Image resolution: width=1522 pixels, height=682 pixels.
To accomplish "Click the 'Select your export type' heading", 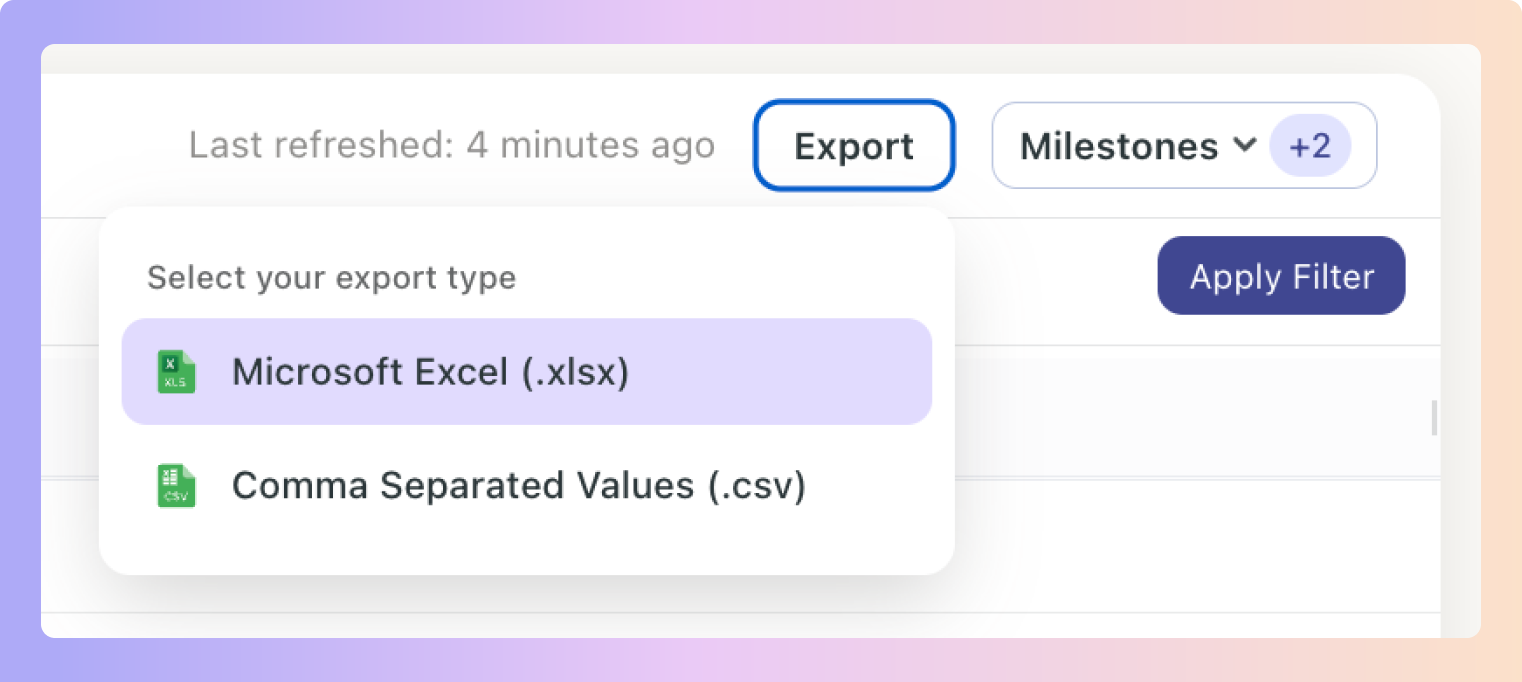I will (332, 277).
